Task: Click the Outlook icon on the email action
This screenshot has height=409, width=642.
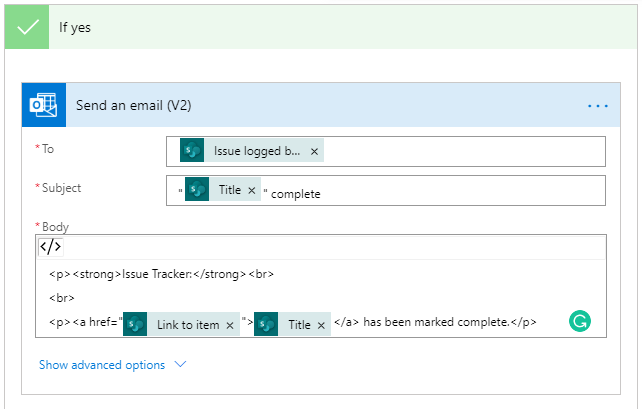Action: 44,105
